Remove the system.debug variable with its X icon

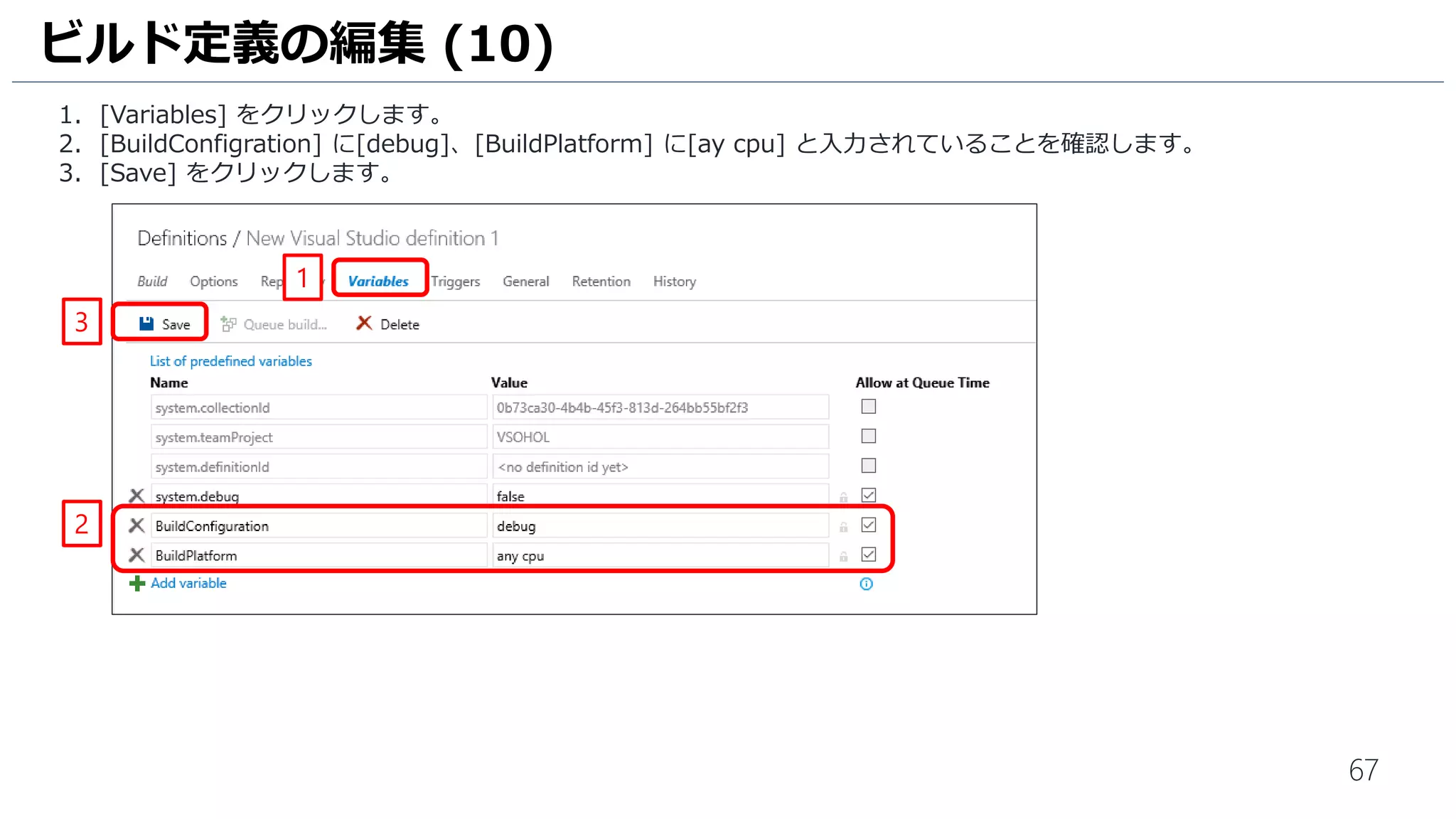click(x=136, y=496)
